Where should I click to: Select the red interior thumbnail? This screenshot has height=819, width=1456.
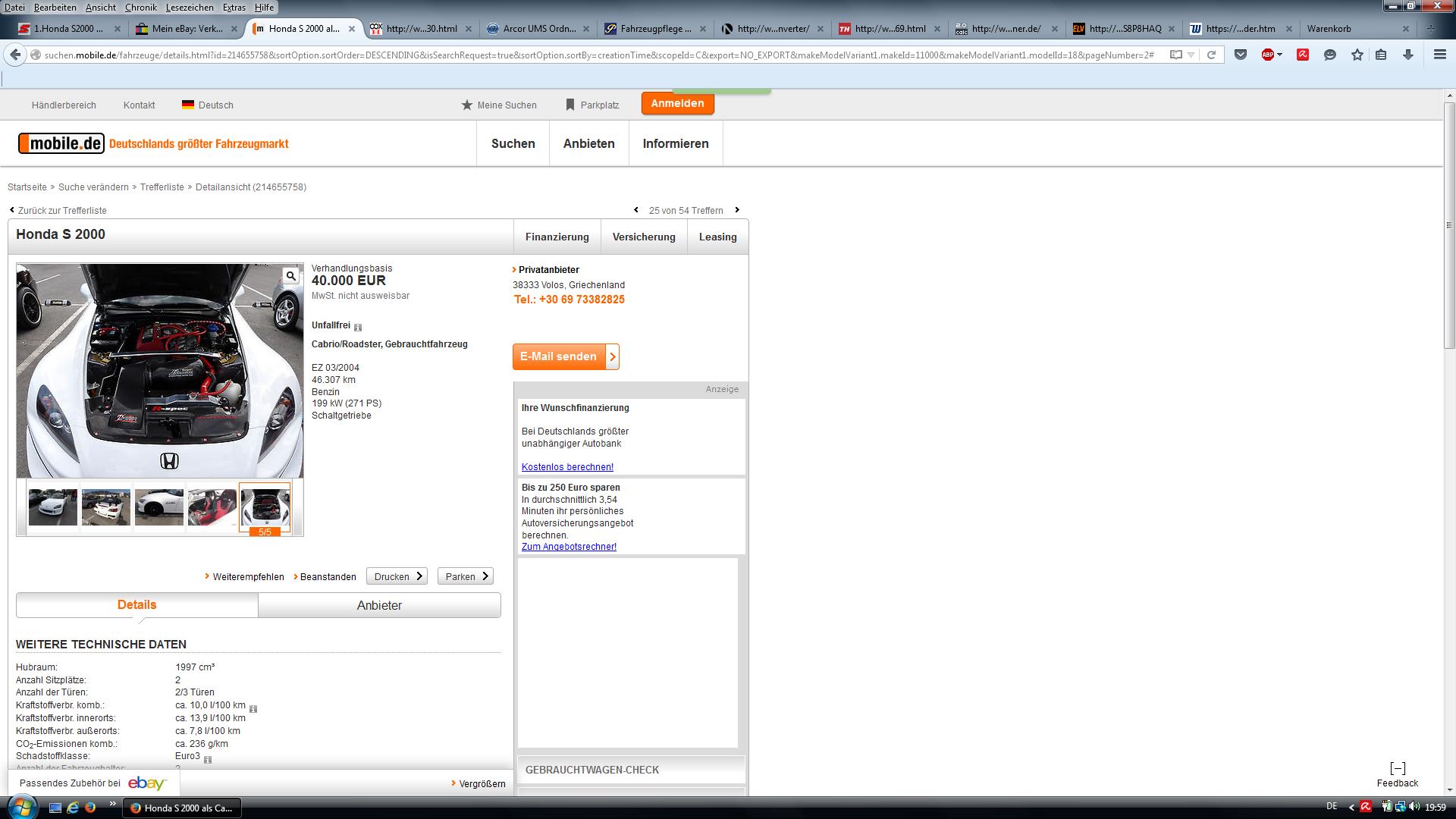pyautogui.click(x=212, y=507)
